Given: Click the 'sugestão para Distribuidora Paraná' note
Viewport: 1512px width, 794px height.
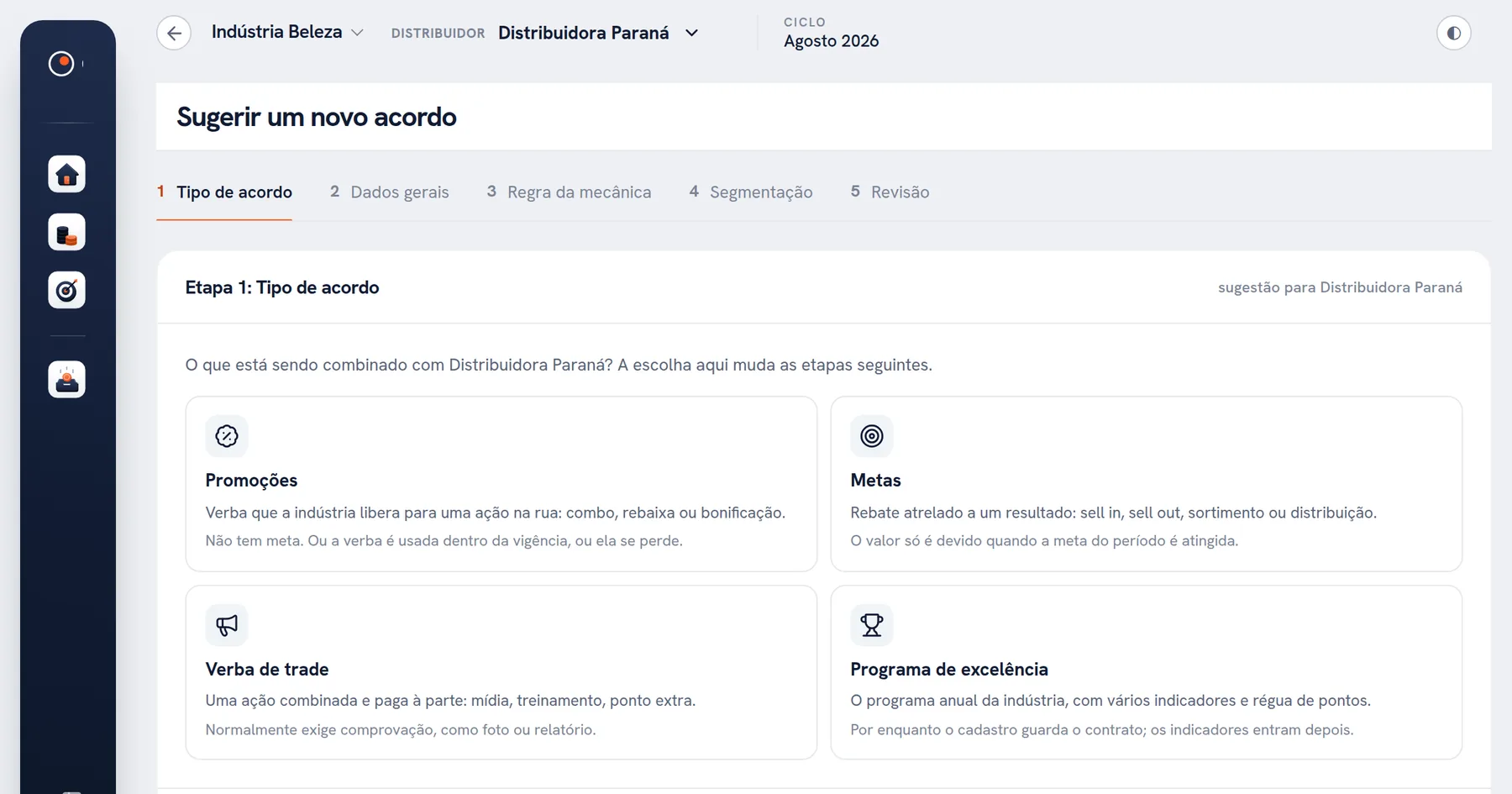Looking at the screenshot, I should click(x=1340, y=287).
